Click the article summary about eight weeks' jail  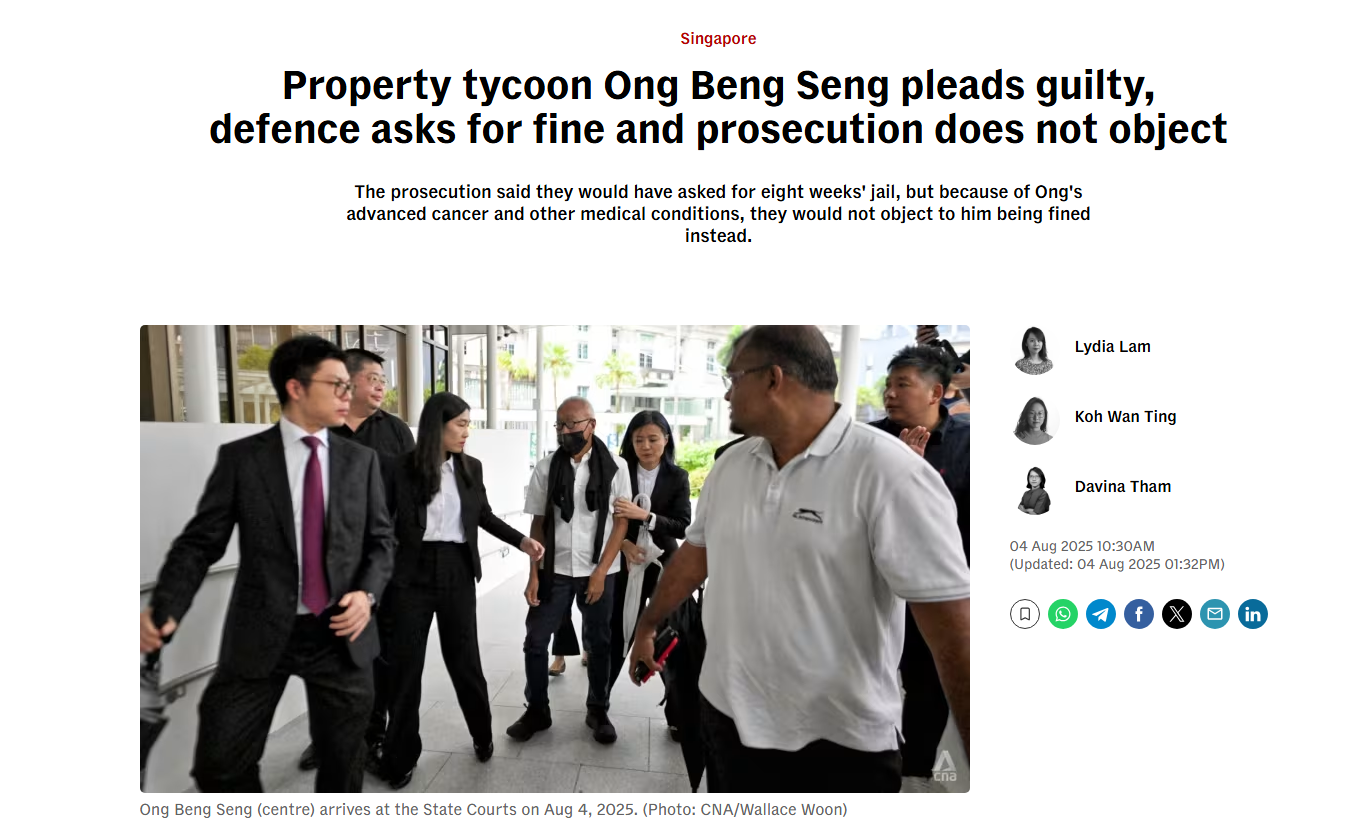pos(718,214)
